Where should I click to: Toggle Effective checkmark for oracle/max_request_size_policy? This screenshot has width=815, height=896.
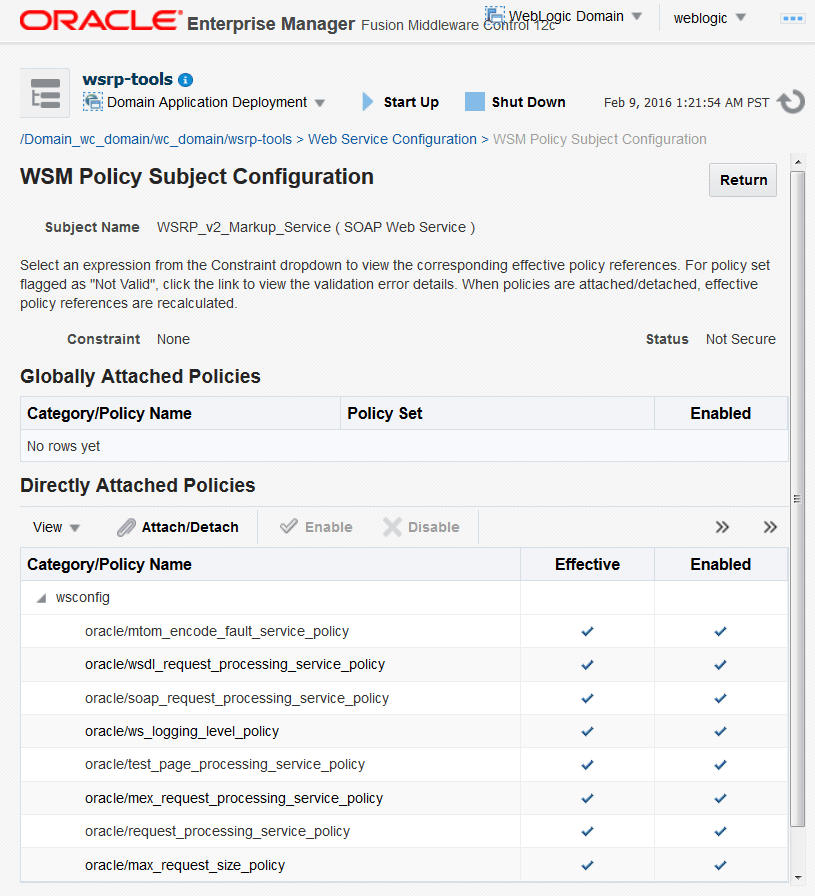[x=587, y=865]
